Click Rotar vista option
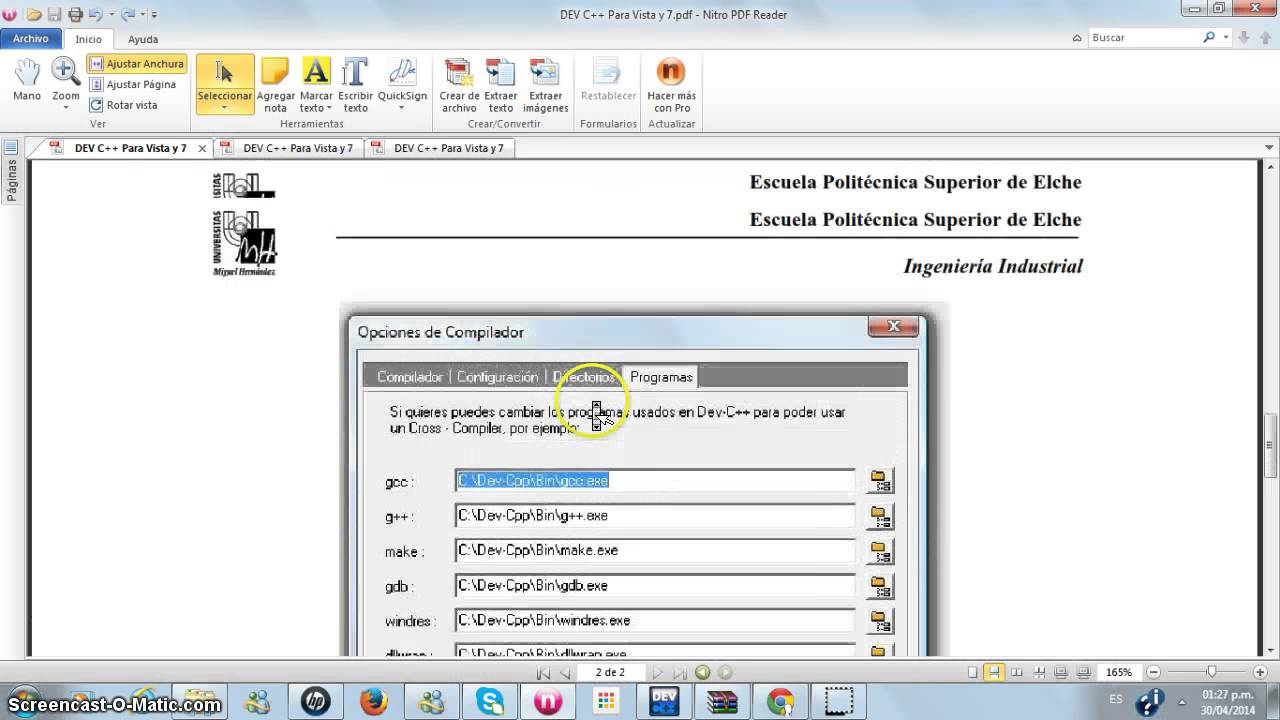 pyautogui.click(x=124, y=105)
